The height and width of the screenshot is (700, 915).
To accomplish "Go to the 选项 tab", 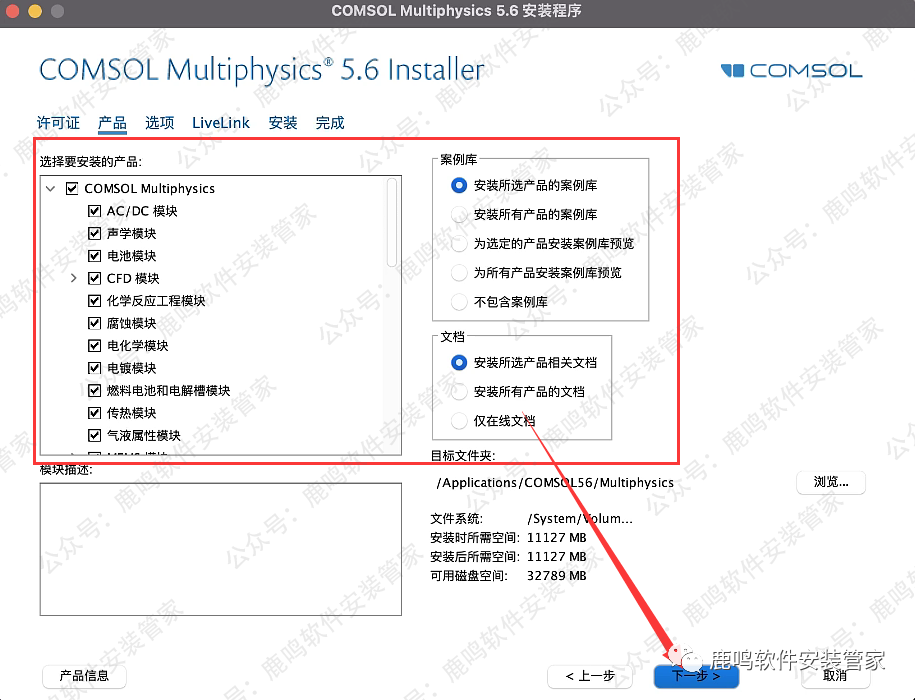I will click(159, 123).
